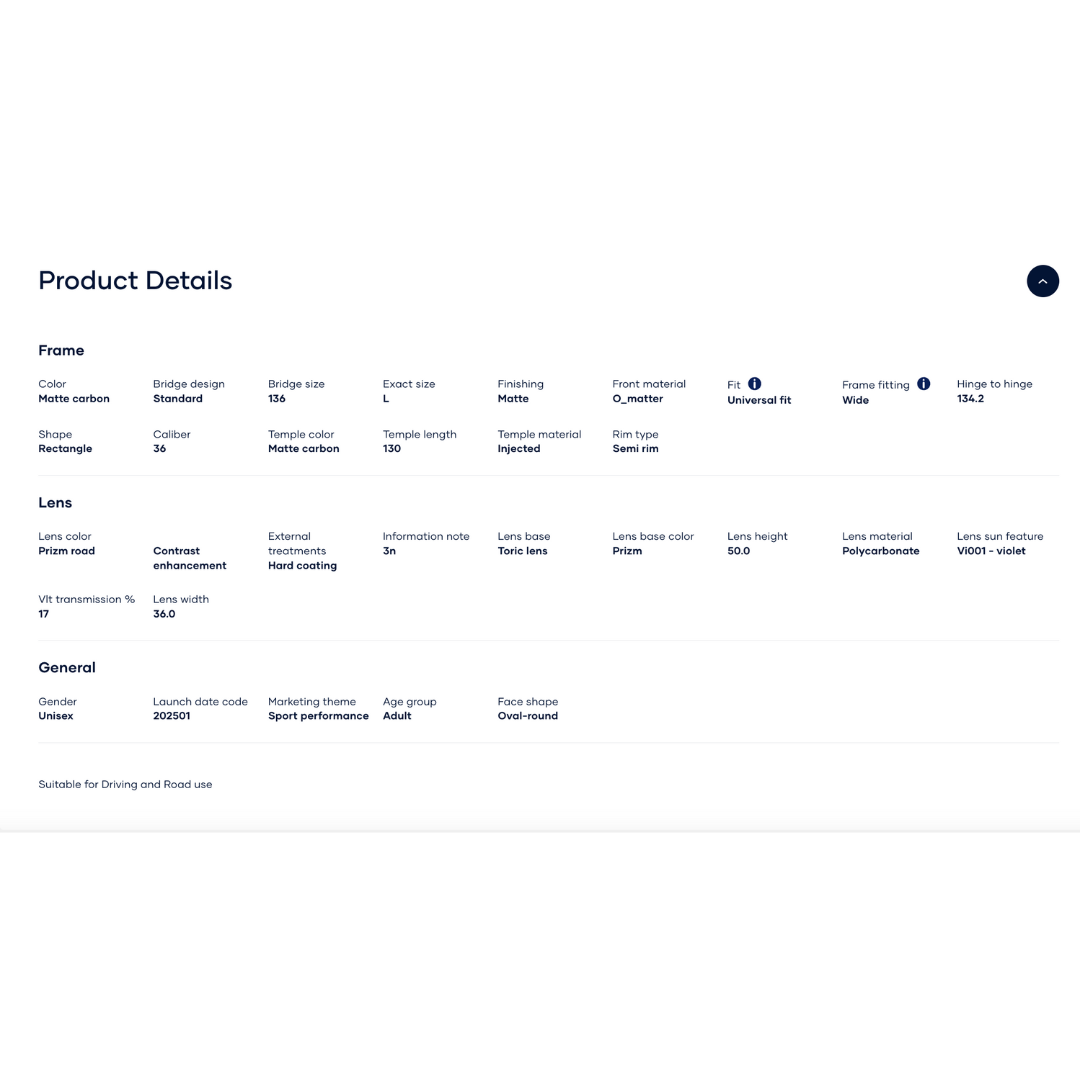Click the Universal fit value
Image resolution: width=1080 pixels, height=1080 pixels.
pos(759,400)
